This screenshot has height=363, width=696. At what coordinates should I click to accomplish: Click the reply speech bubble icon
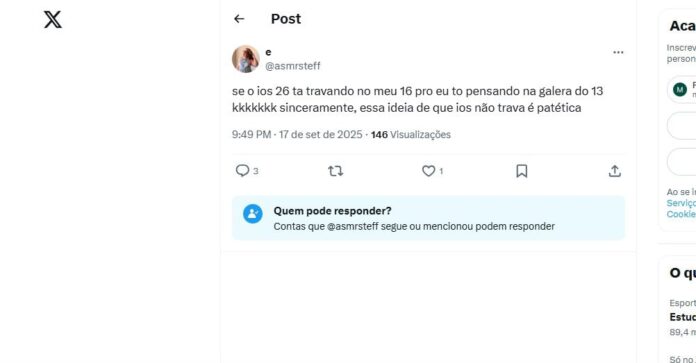[242, 171]
